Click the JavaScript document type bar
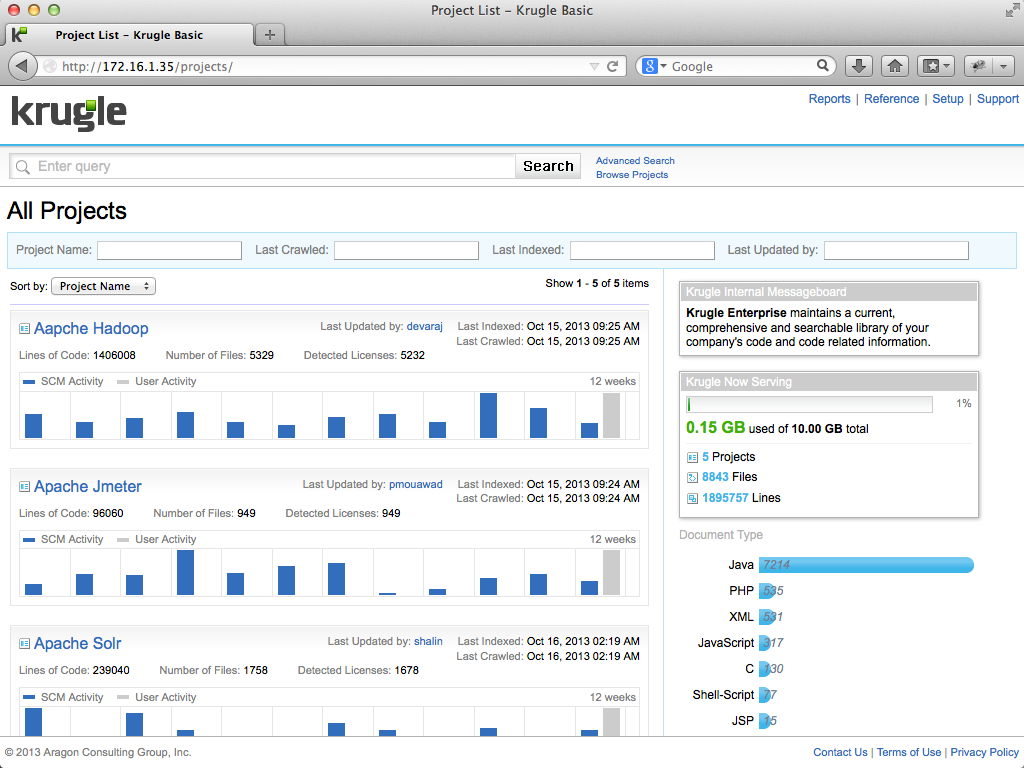This screenshot has width=1024, height=768. click(x=765, y=643)
